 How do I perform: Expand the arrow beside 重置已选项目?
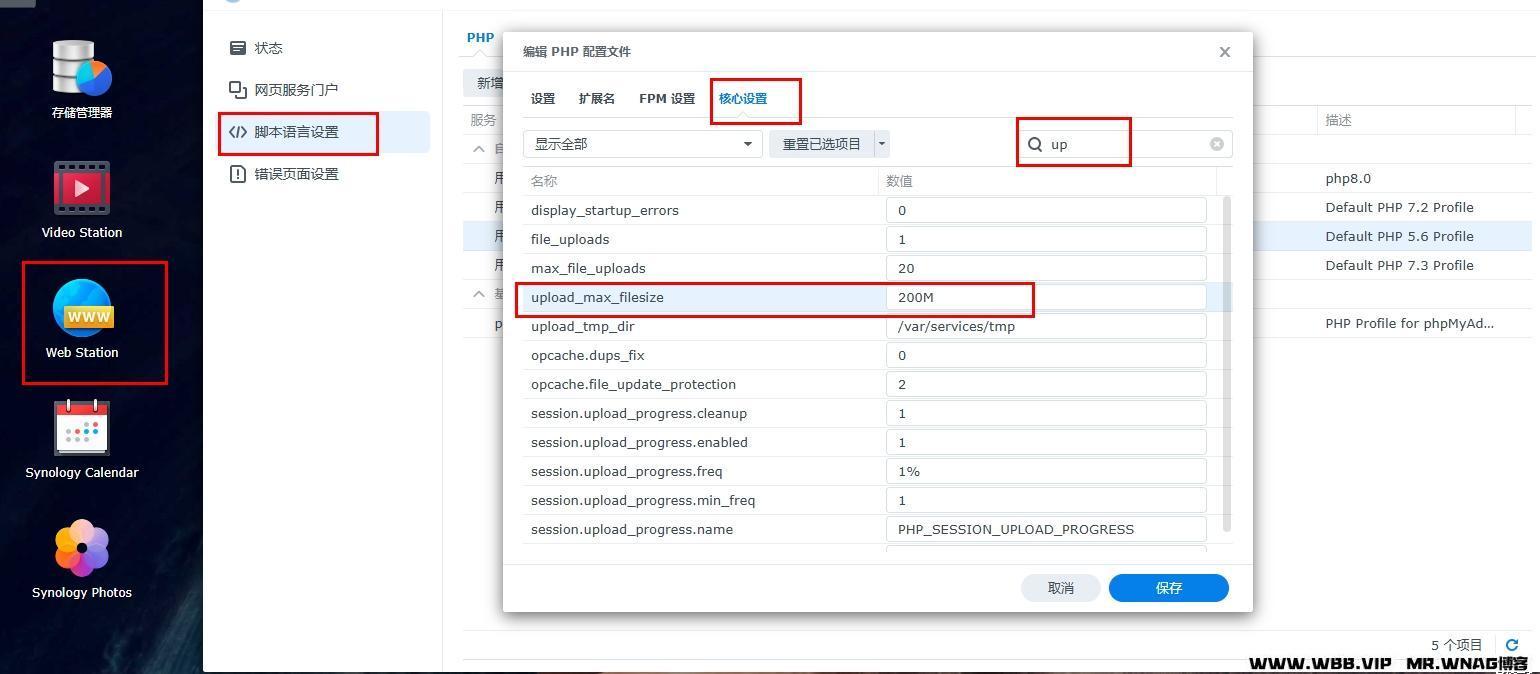click(x=880, y=143)
